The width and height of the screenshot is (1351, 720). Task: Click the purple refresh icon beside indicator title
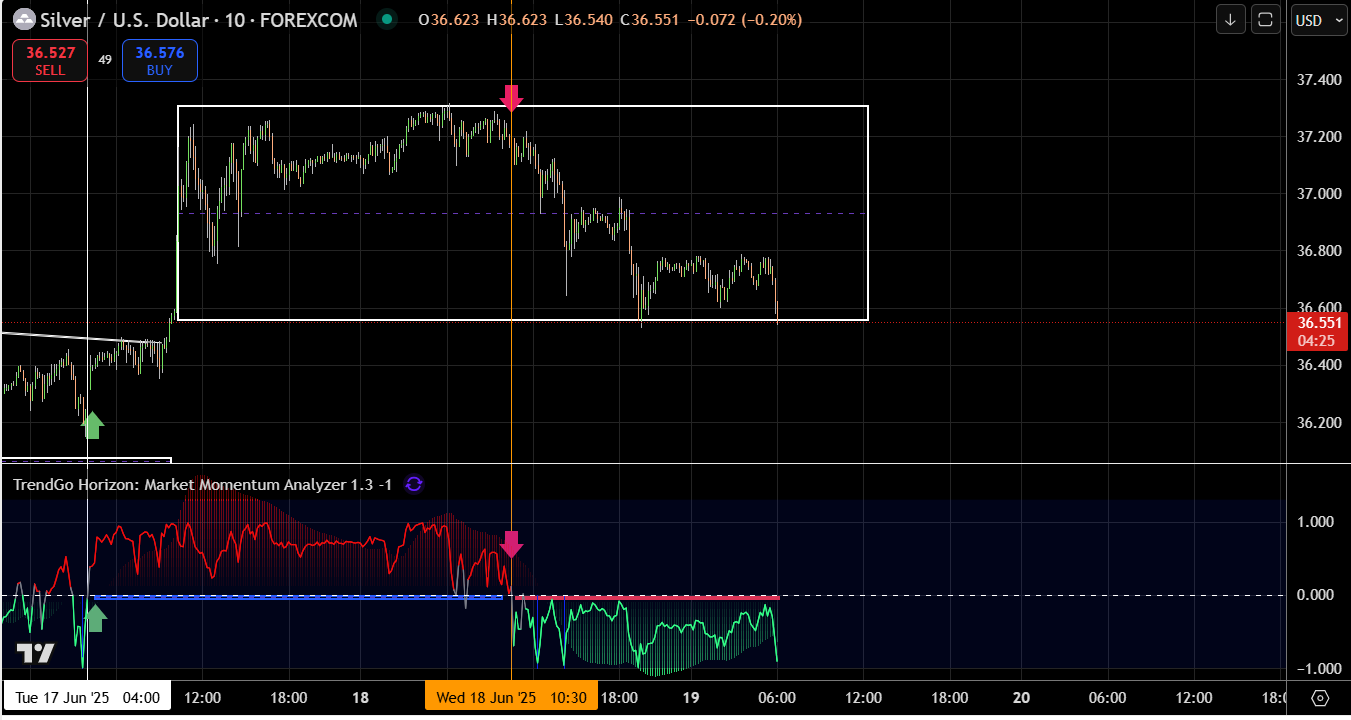tap(414, 485)
